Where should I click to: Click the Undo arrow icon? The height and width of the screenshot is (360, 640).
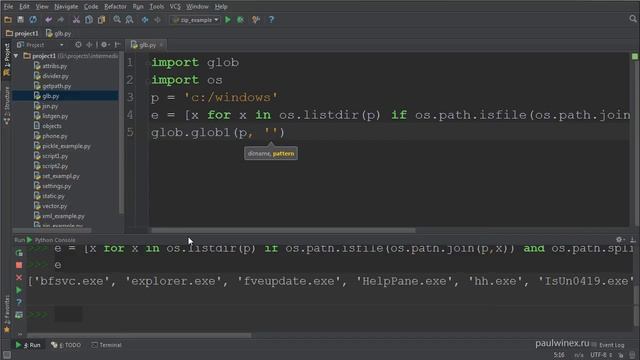[x=49, y=20]
